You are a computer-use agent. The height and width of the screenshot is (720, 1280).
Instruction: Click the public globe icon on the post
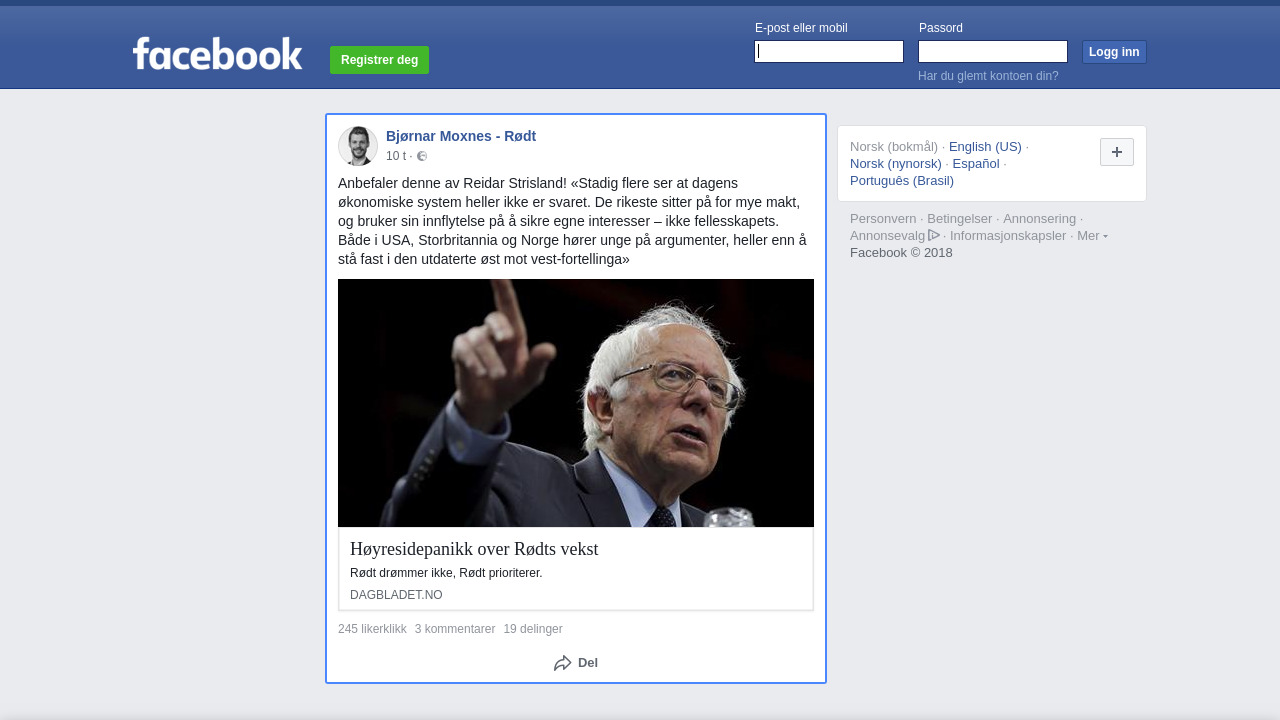422,156
